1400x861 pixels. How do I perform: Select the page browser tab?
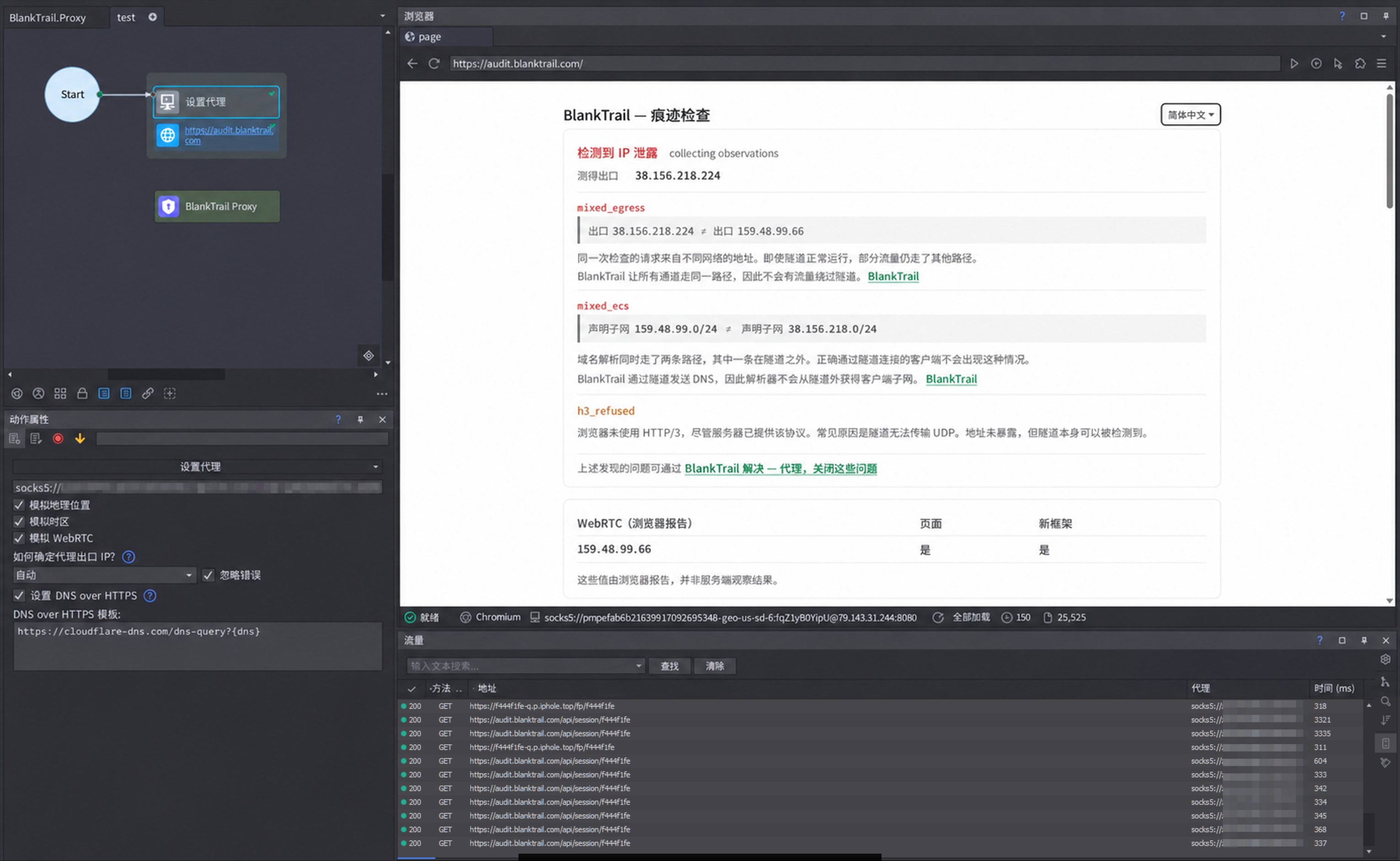coord(447,37)
